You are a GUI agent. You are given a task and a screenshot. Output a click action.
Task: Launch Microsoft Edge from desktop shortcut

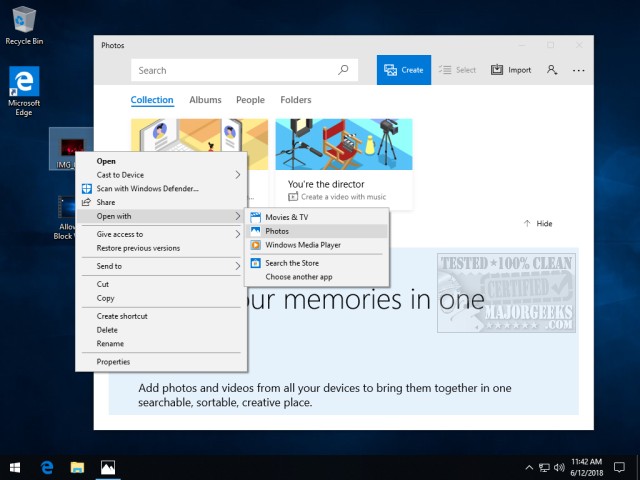pos(24,91)
